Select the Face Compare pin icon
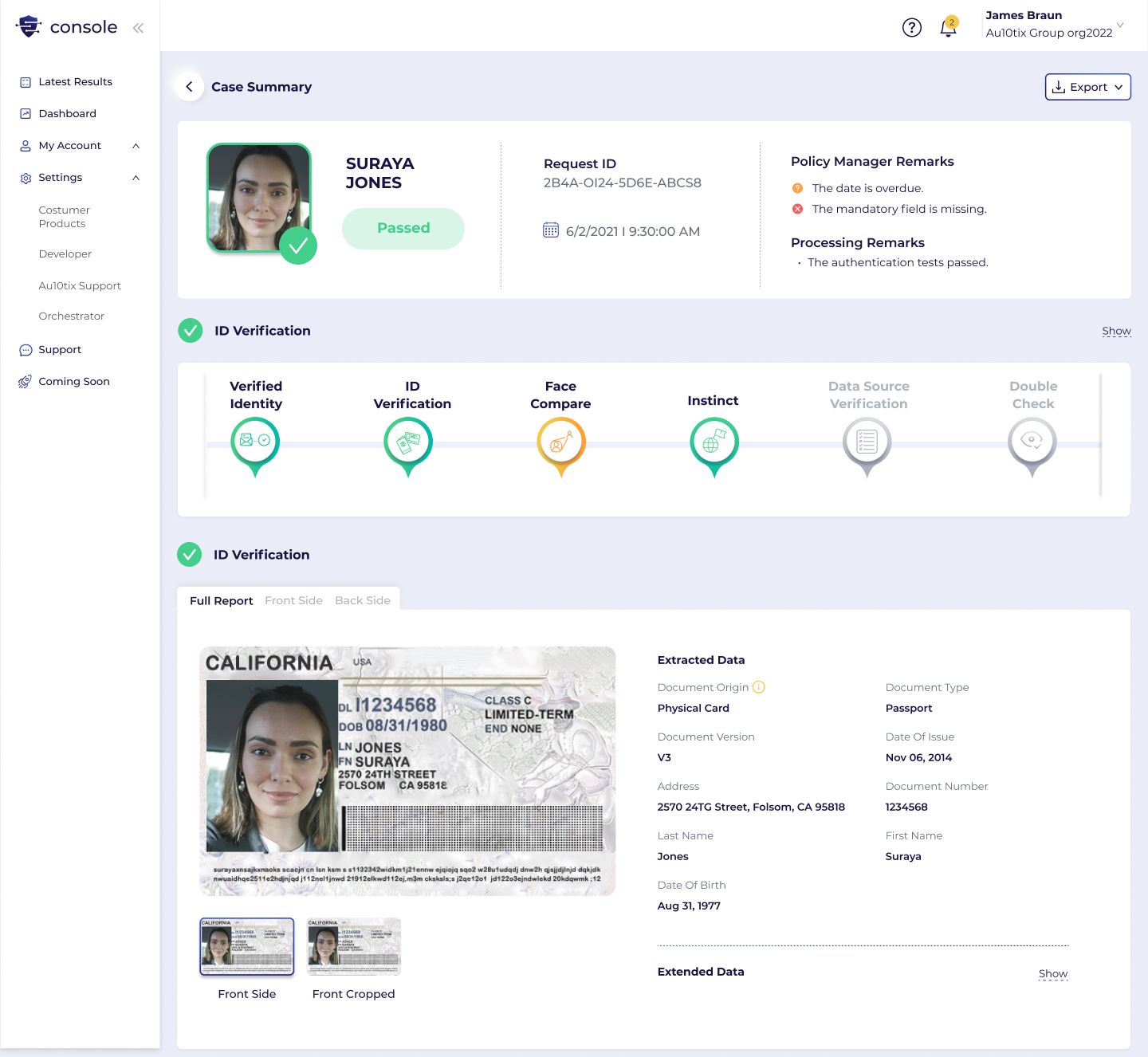This screenshot has width=1148, height=1057. [561, 446]
